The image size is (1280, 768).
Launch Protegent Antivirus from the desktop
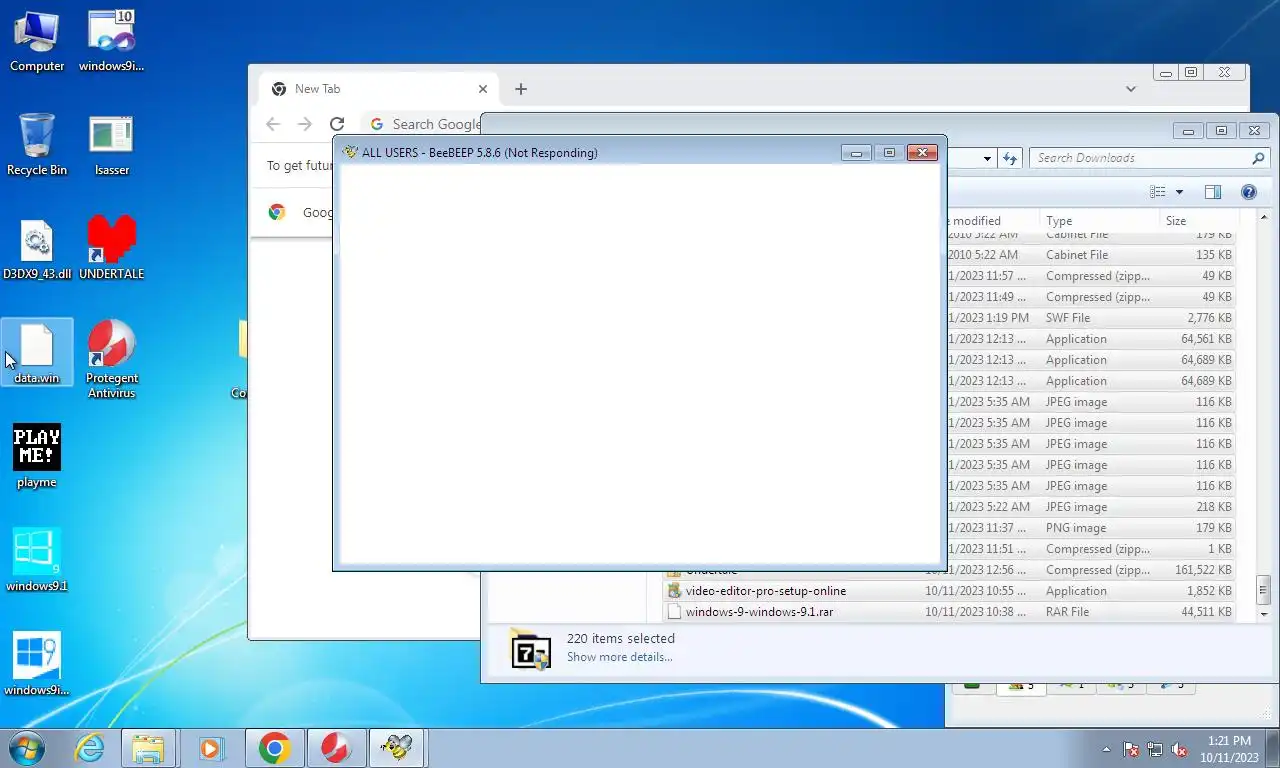[x=111, y=358]
